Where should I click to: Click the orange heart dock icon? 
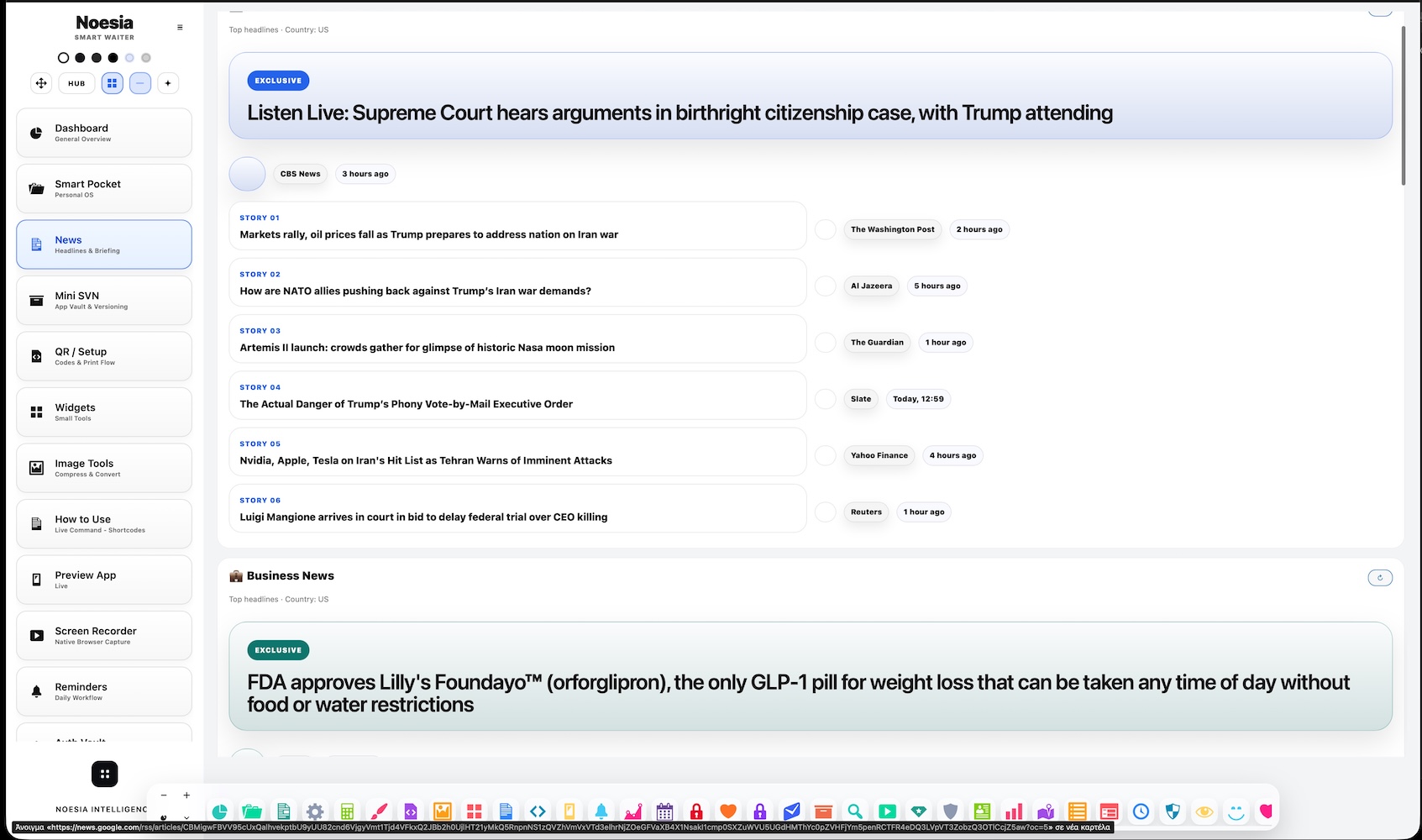coord(728,811)
